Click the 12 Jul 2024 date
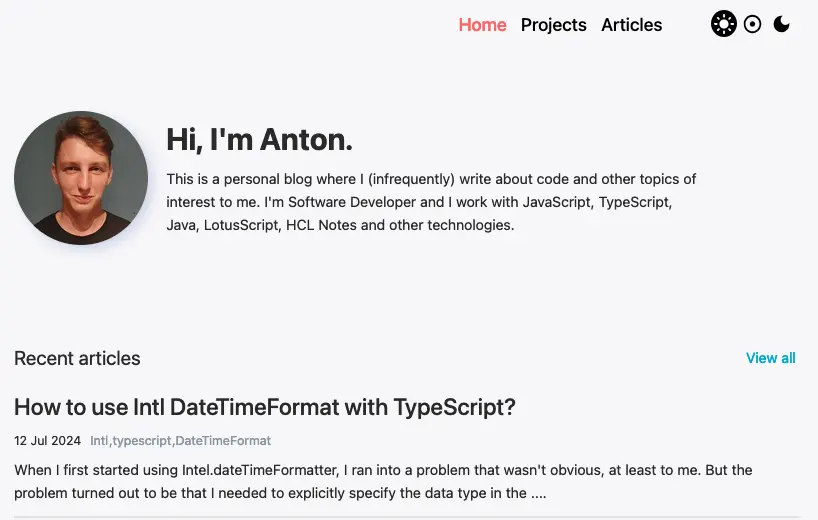Viewport: 818px width, 520px height. point(46,441)
